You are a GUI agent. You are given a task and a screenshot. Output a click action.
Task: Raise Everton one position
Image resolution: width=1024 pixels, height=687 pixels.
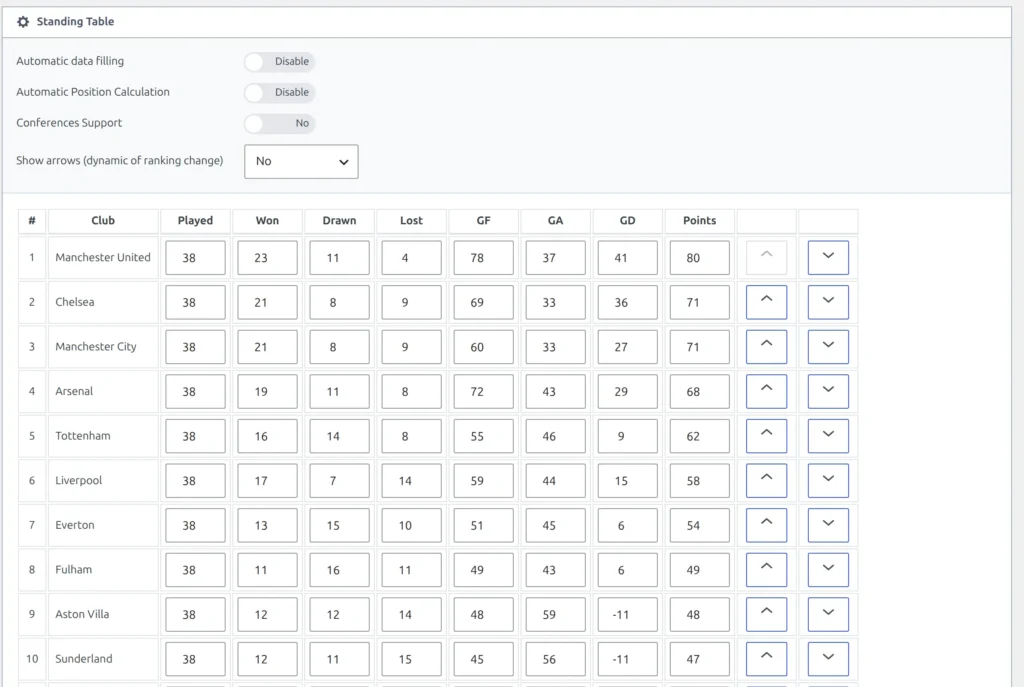tap(766, 525)
